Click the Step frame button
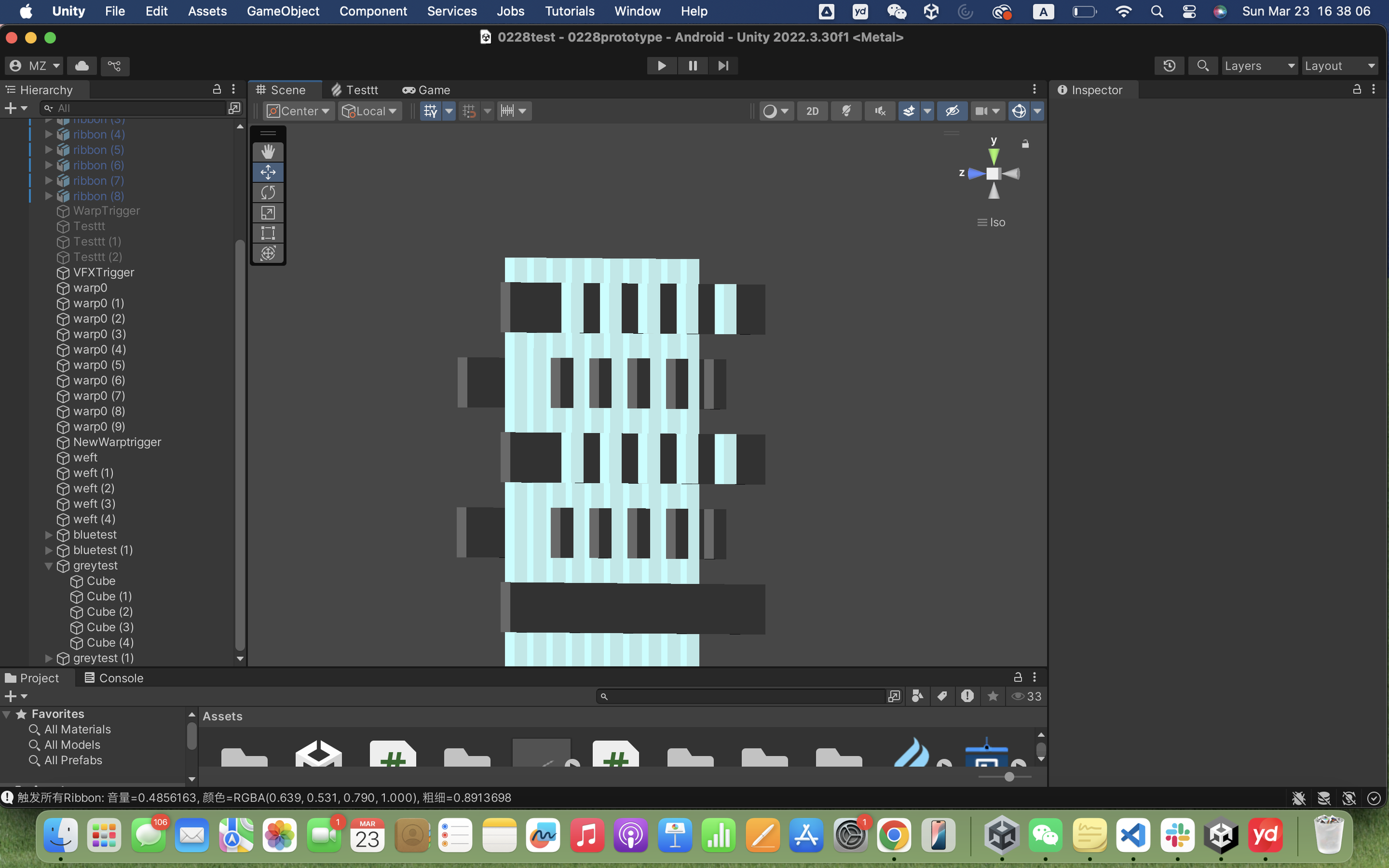This screenshot has width=1389, height=868. coord(723,66)
